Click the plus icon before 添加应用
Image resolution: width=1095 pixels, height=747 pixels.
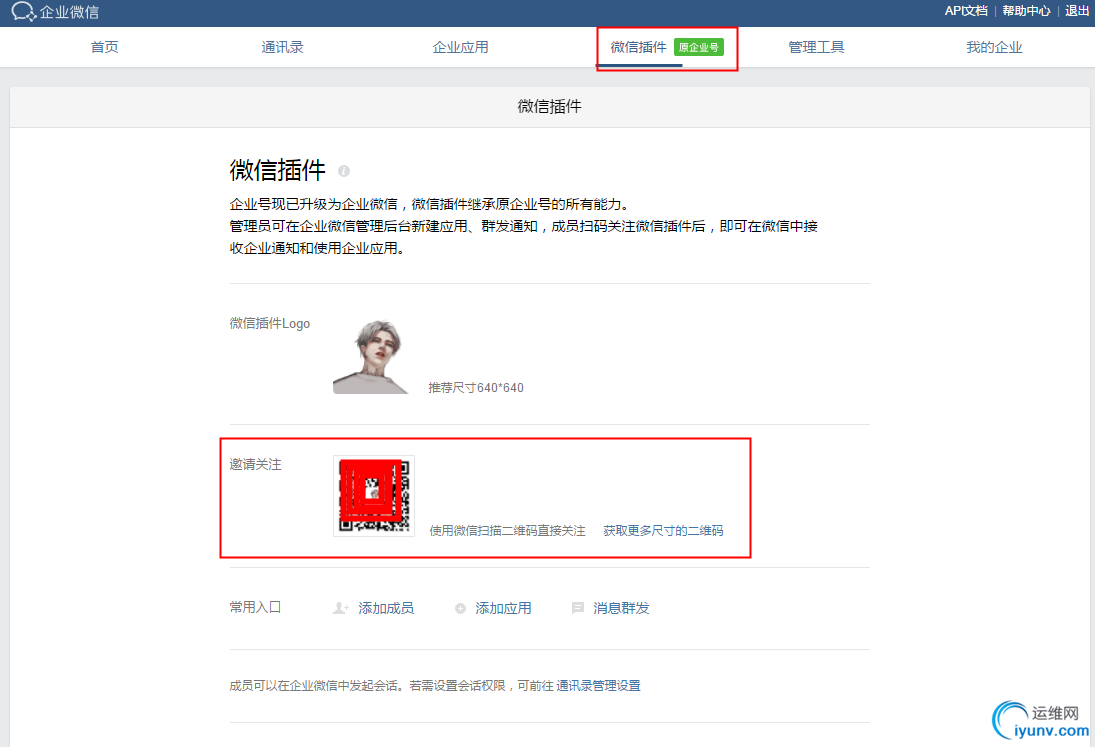460,609
